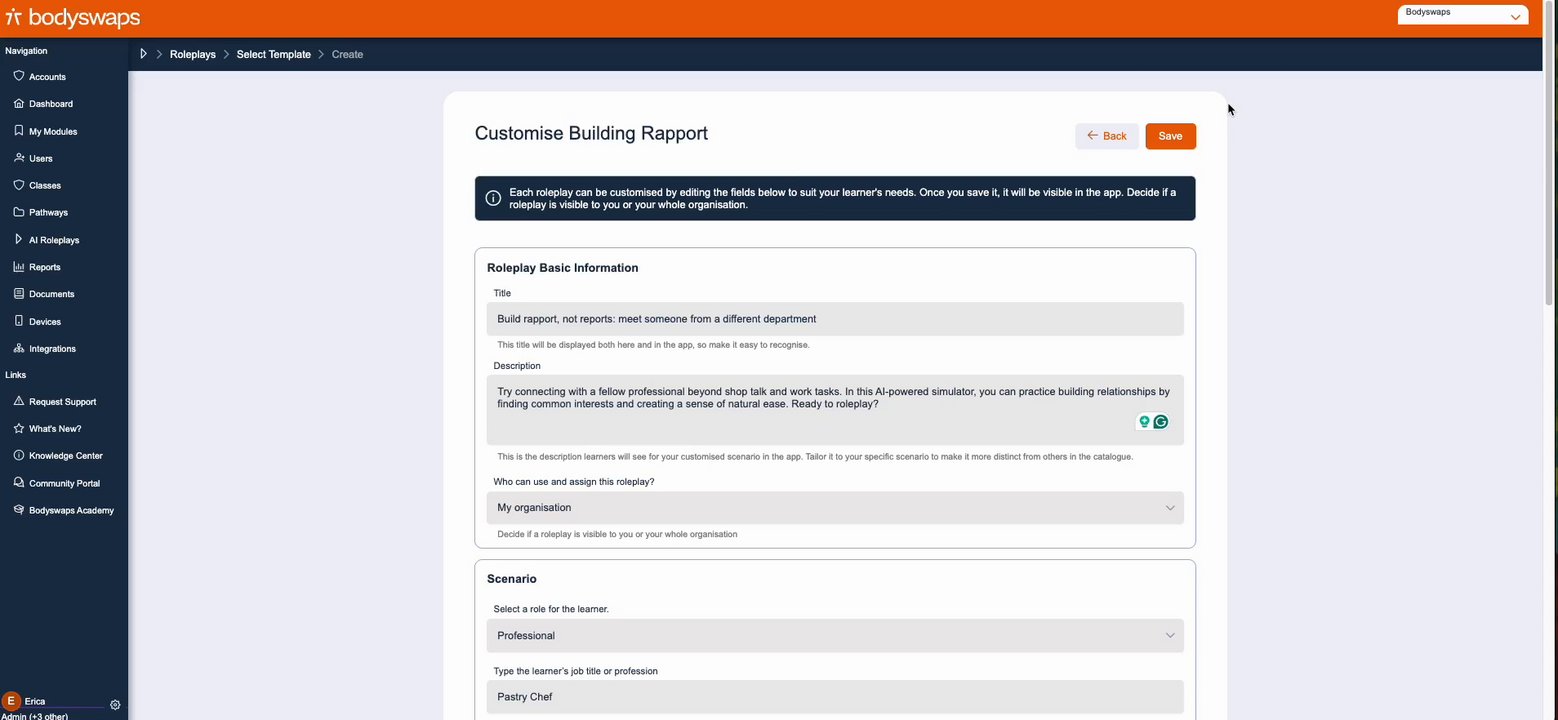Click into the Title input field

pyautogui.click(x=835, y=319)
